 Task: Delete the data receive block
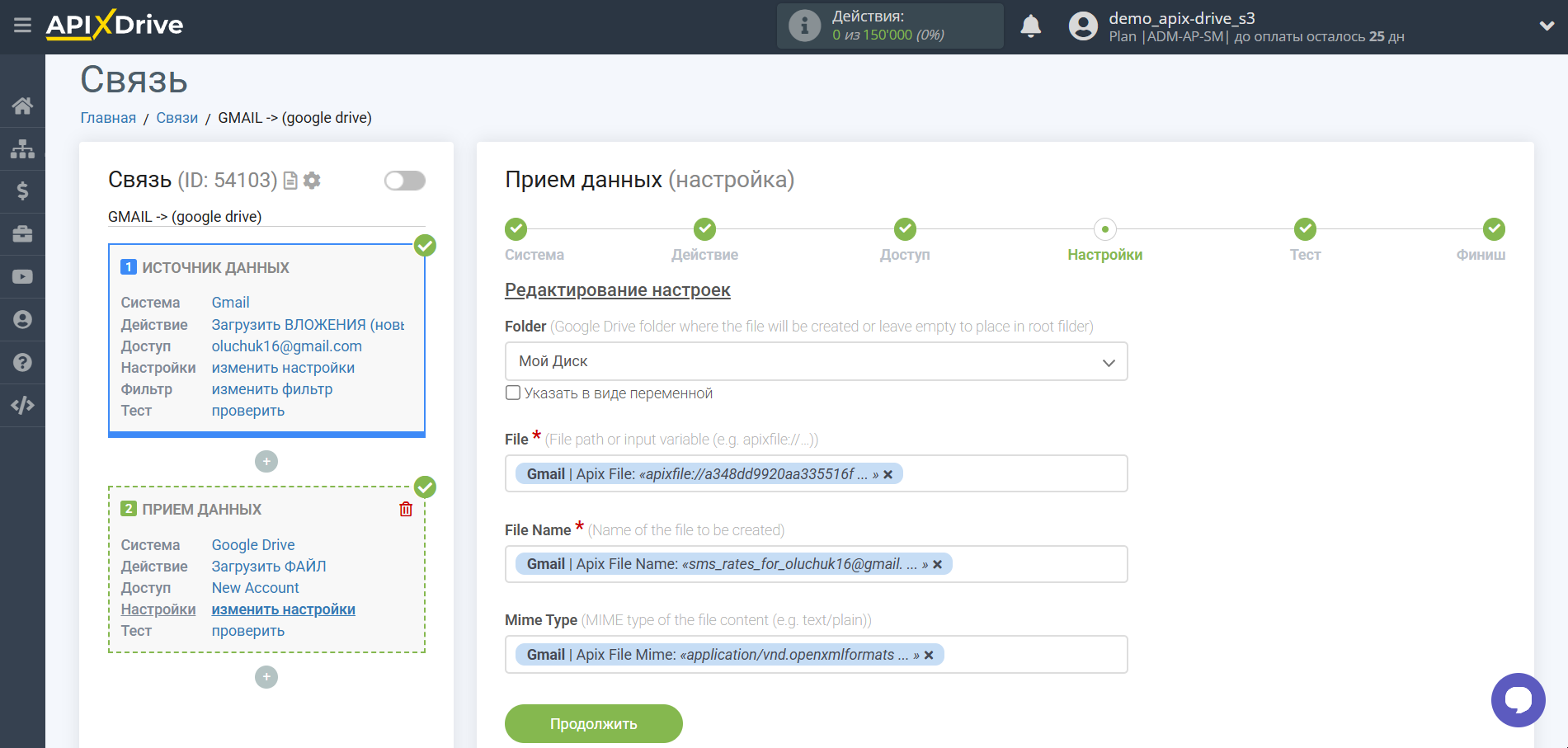click(406, 509)
